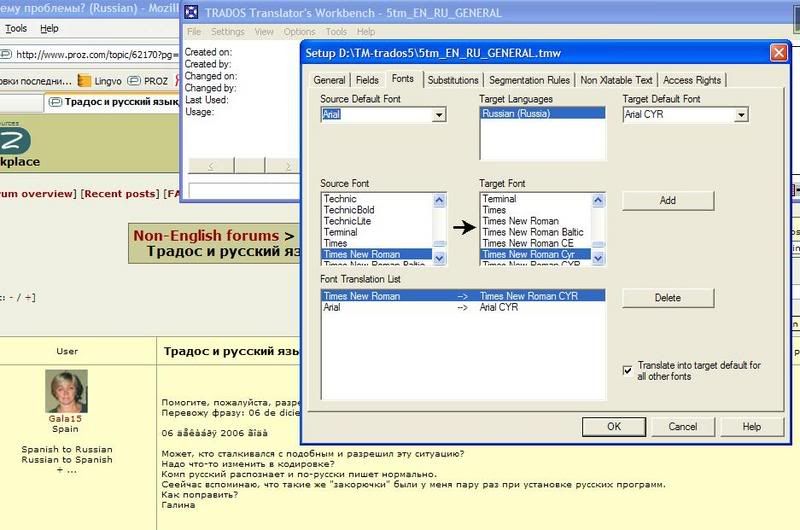The width and height of the screenshot is (800, 530).
Task: Open Recent posts link on forum page
Action: point(120,193)
